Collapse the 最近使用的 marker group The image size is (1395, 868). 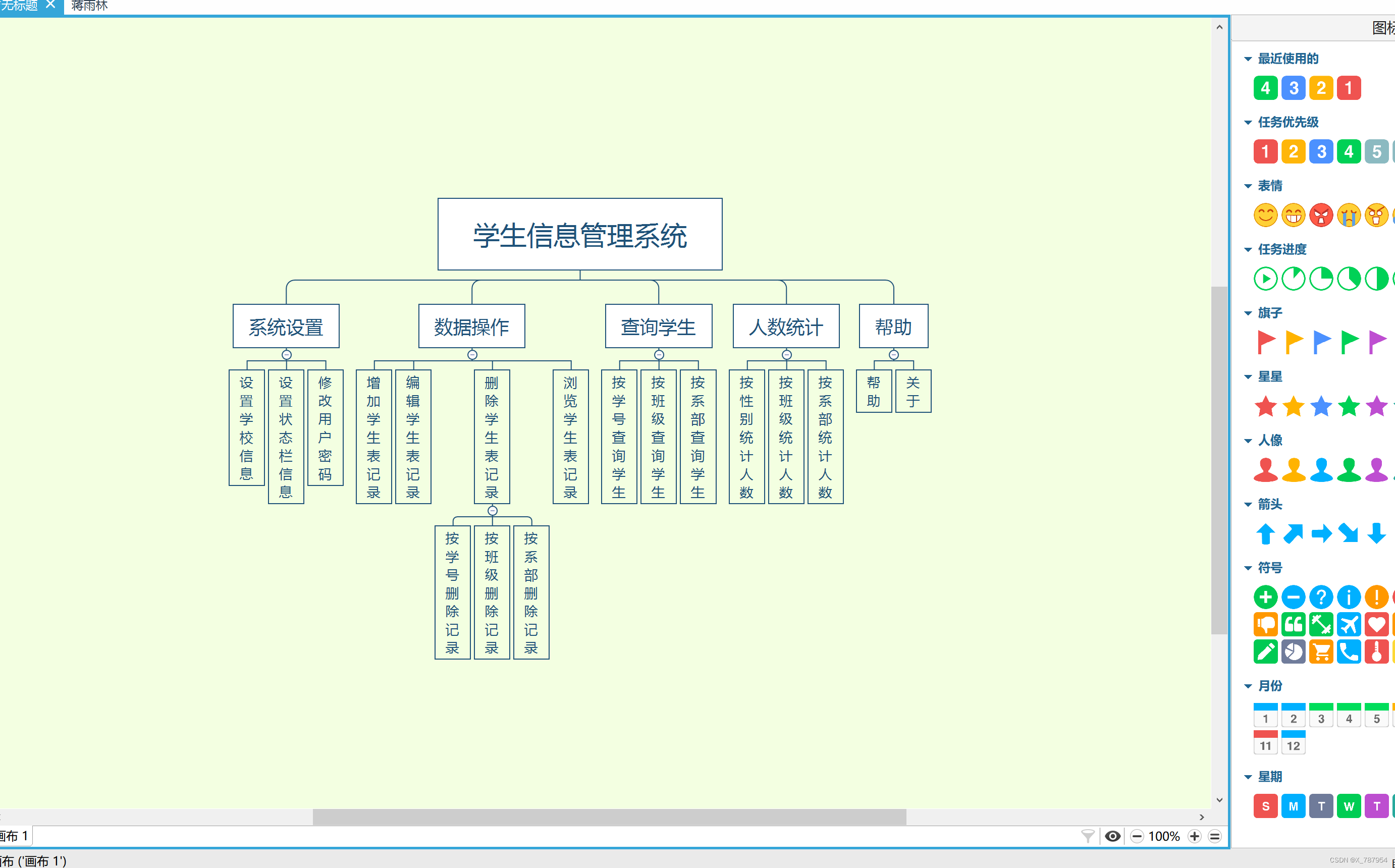point(1248,59)
